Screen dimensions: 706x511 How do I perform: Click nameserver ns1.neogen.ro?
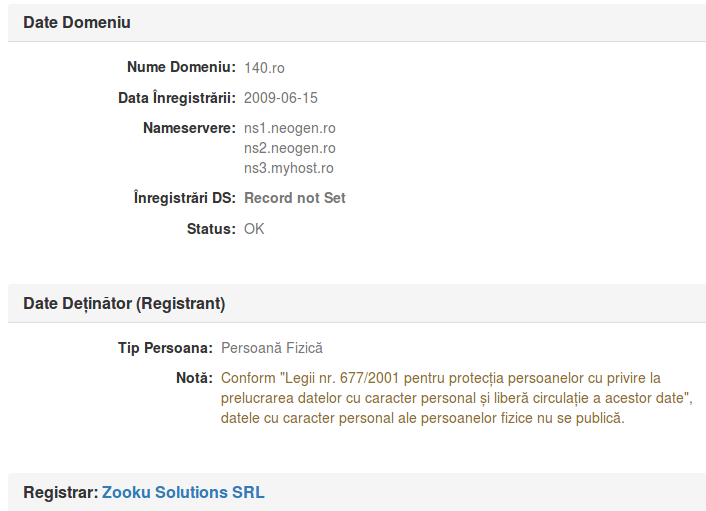pos(290,128)
